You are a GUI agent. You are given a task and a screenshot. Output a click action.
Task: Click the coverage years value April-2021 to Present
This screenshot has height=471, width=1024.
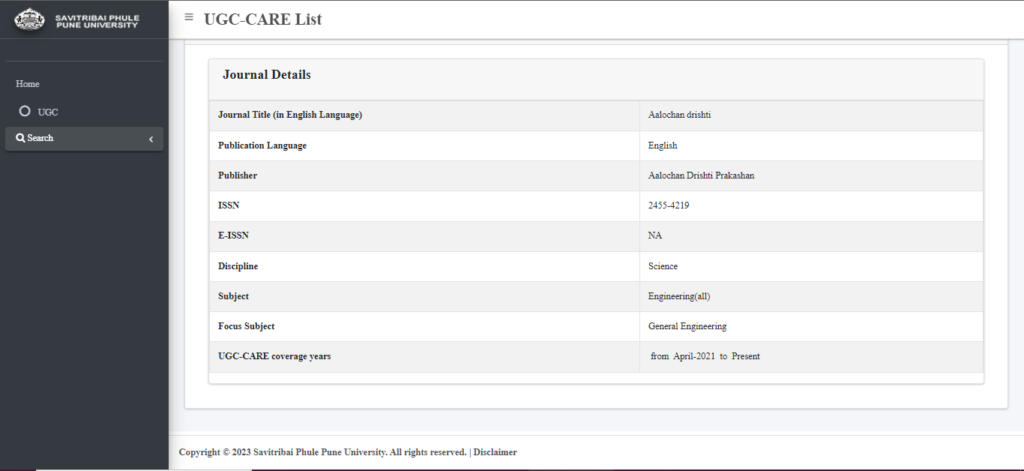pos(706,357)
